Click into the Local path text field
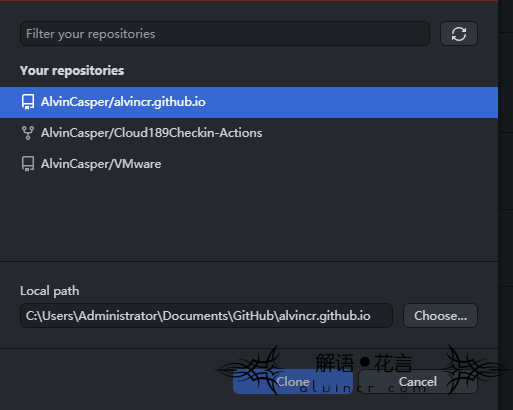Image resolution: width=513 pixels, height=410 pixels. [206, 315]
